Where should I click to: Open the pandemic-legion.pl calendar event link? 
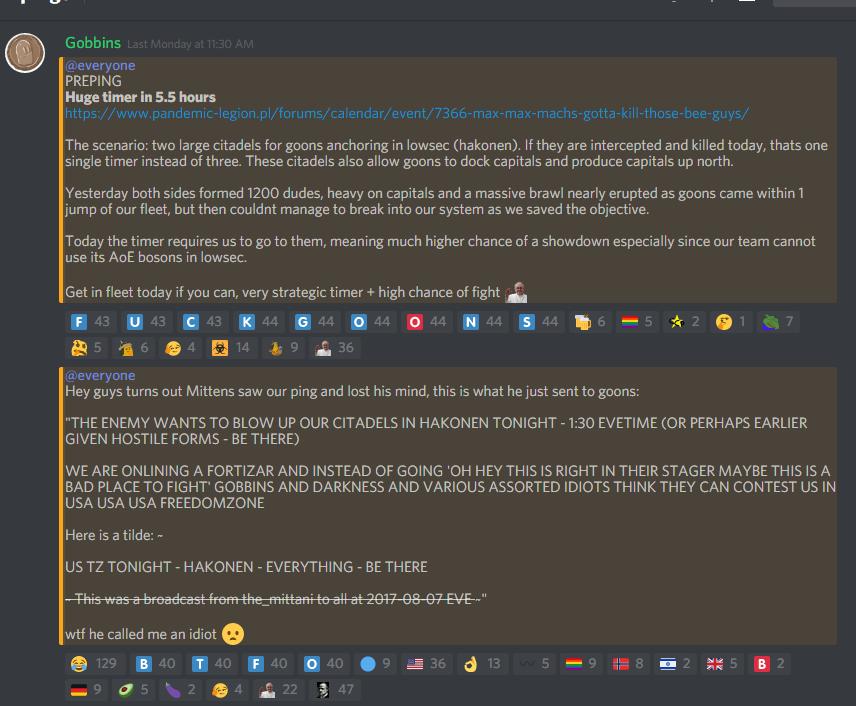pos(407,113)
